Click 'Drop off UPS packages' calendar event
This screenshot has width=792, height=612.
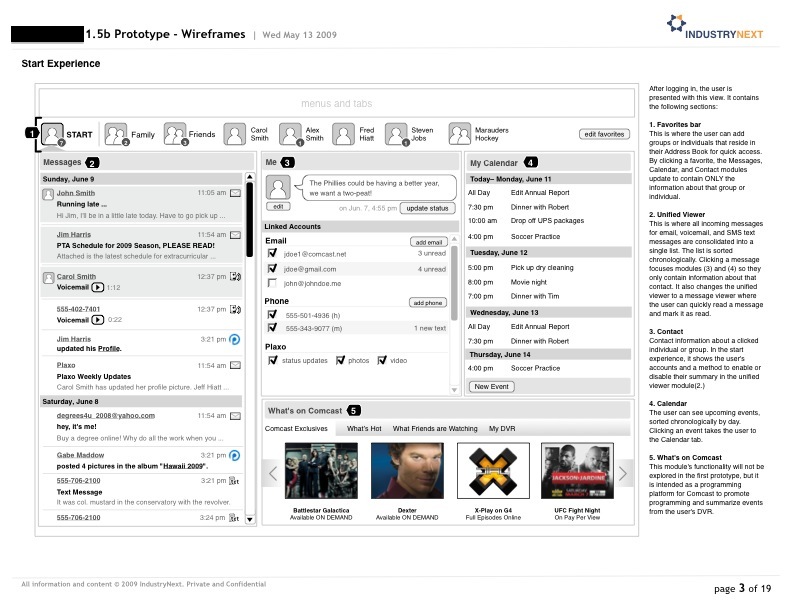[547, 221]
